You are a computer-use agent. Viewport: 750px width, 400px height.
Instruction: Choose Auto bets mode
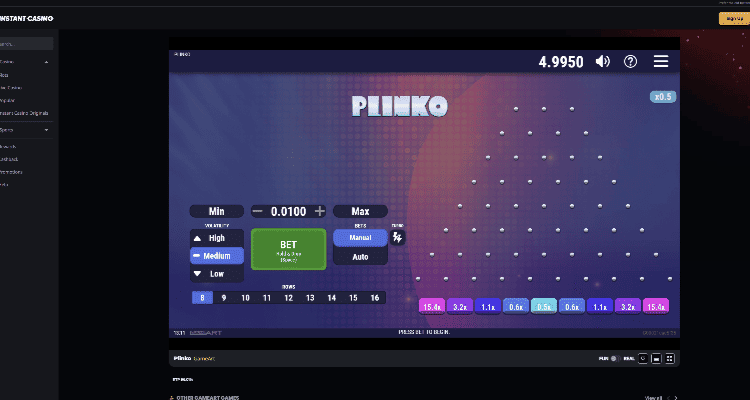coord(360,256)
